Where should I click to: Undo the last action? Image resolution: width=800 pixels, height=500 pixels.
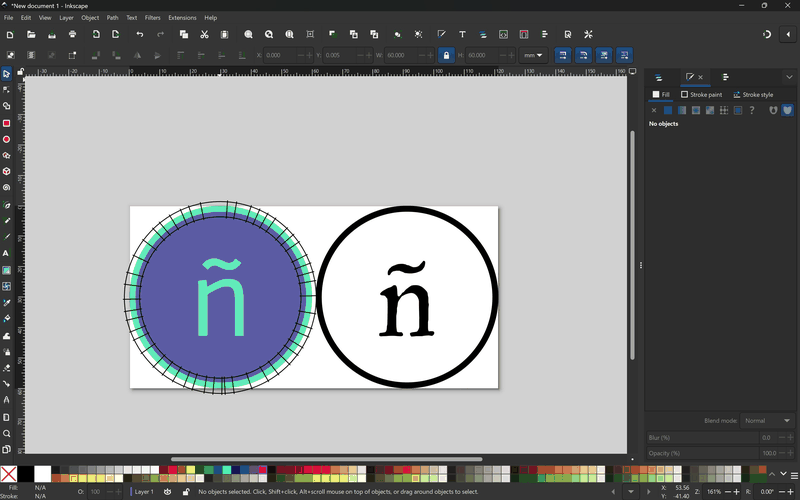tap(140, 34)
